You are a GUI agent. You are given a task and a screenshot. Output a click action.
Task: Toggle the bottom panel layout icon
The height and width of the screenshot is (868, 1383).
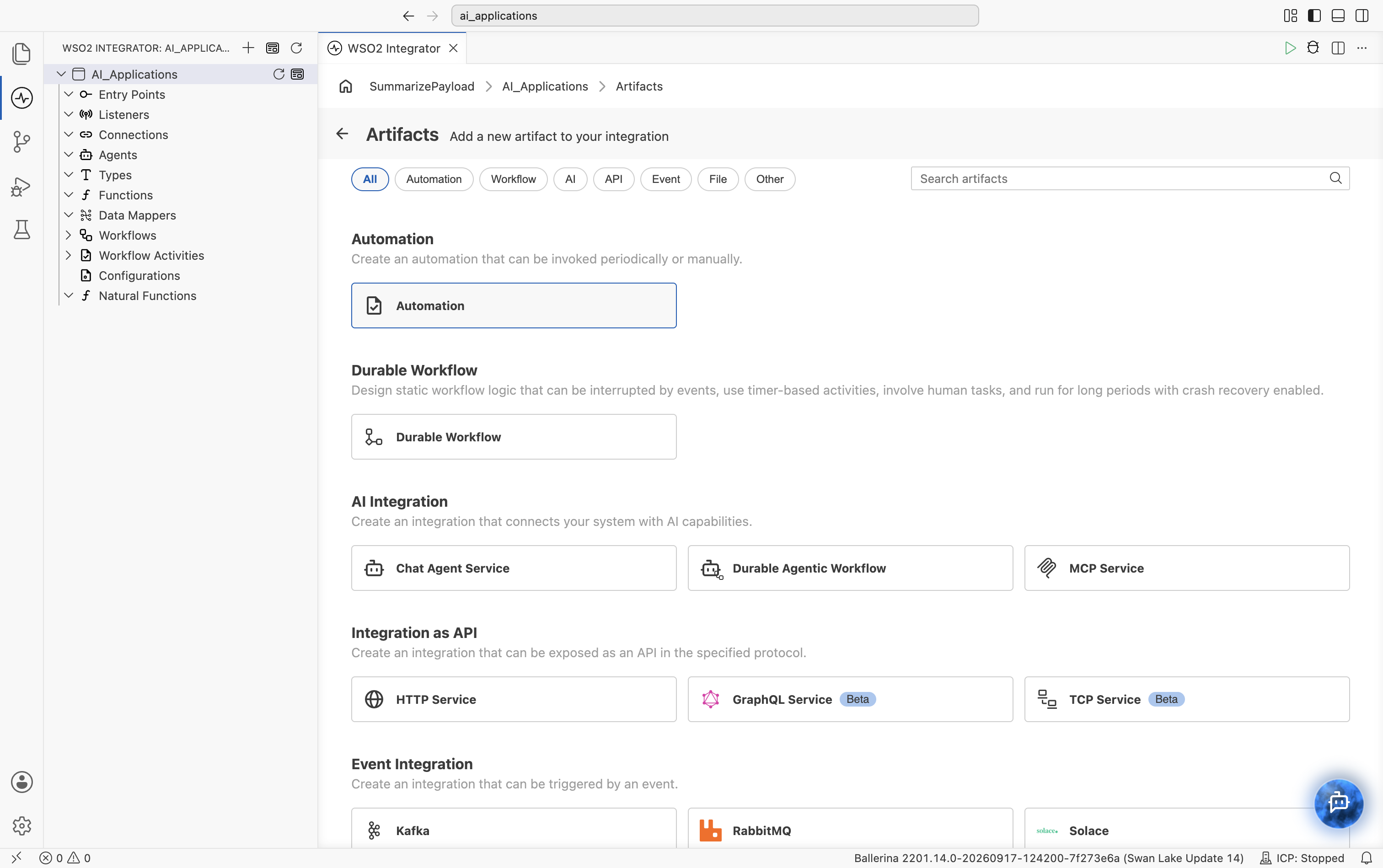coord(1338,16)
